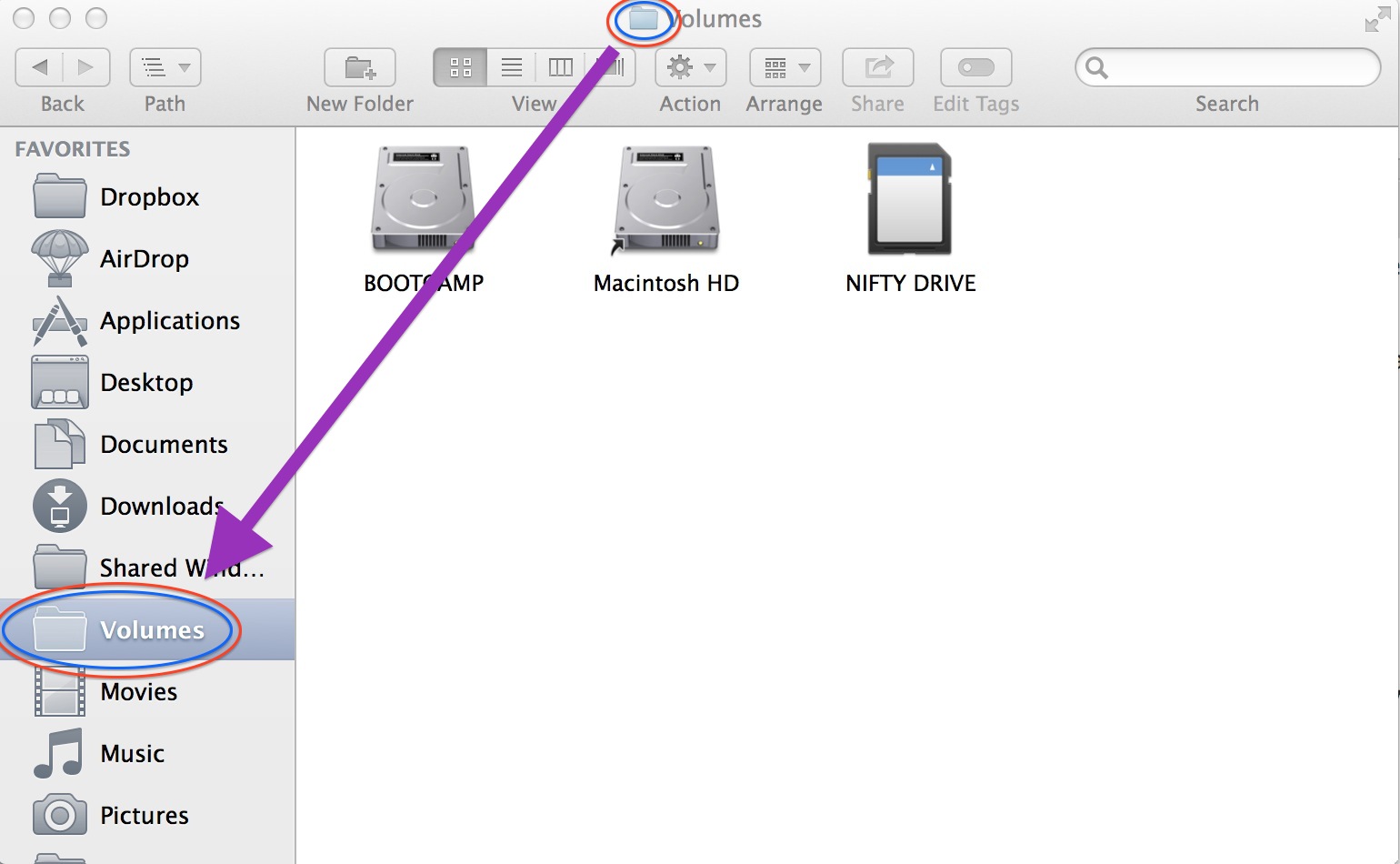1400x864 pixels.
Task: Click the Edit Tags button
Action: pyautogui.click(x=976, y=67)
